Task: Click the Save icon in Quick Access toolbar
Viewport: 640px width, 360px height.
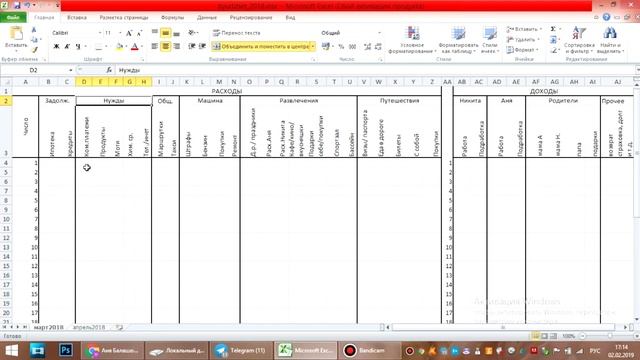Action: 17,6
